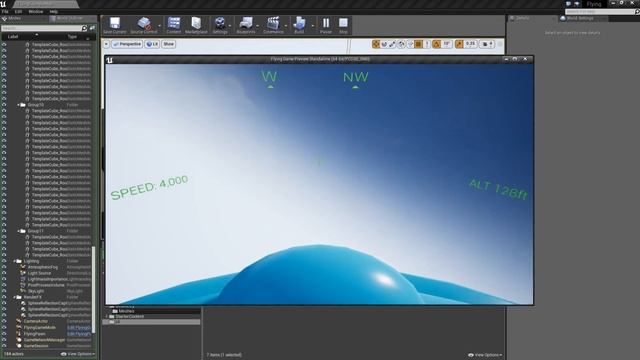The width and height of the screenshot is (640, 360).
Task: Select the FlyingGameMode actor in outliner
Action: 40,327
